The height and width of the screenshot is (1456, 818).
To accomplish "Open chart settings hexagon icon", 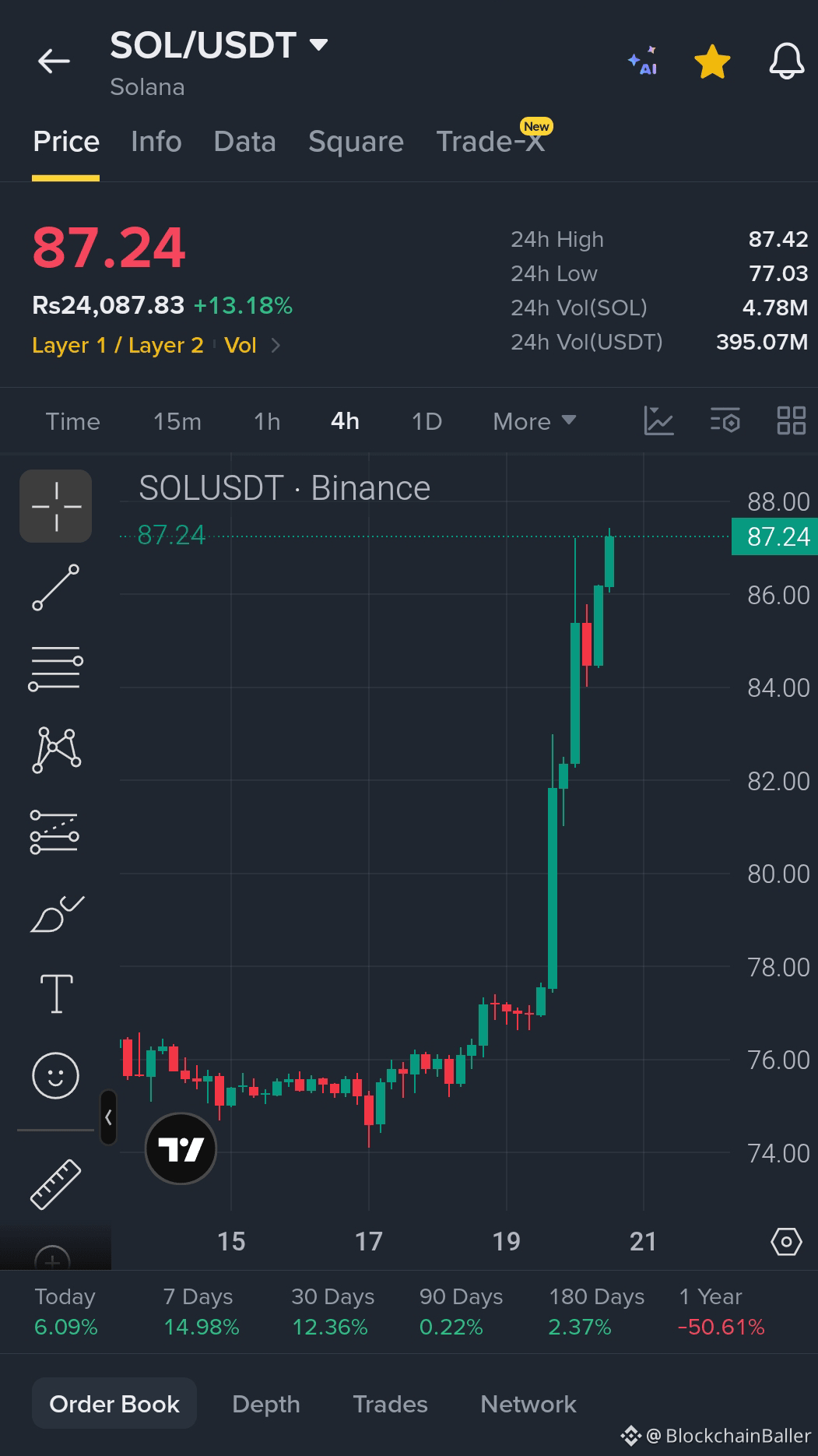I will (786, 1241).
